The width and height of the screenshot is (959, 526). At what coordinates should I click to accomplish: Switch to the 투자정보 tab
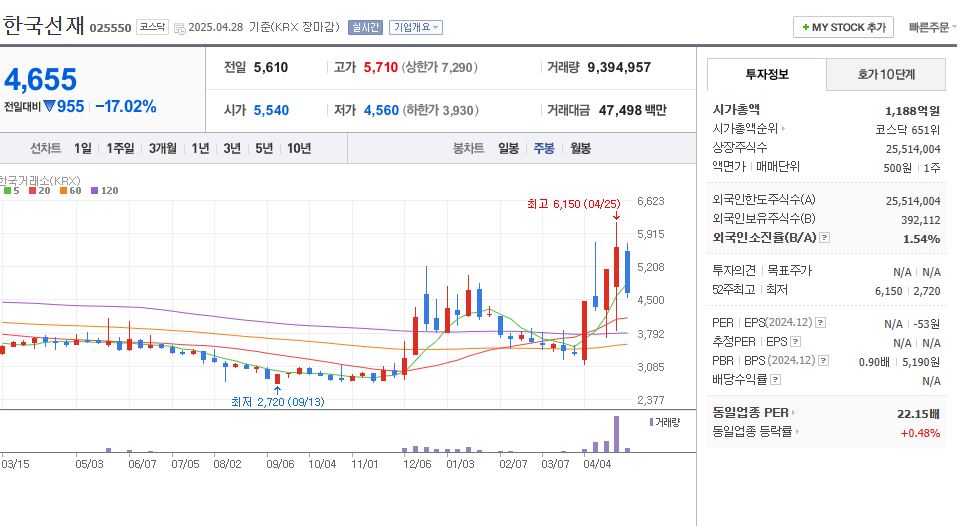766,75
